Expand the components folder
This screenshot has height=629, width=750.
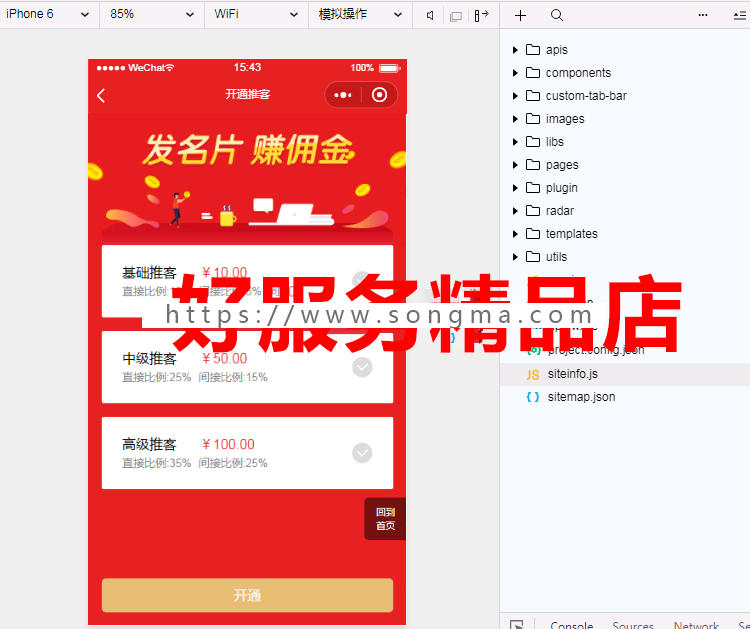coord(515,73)
